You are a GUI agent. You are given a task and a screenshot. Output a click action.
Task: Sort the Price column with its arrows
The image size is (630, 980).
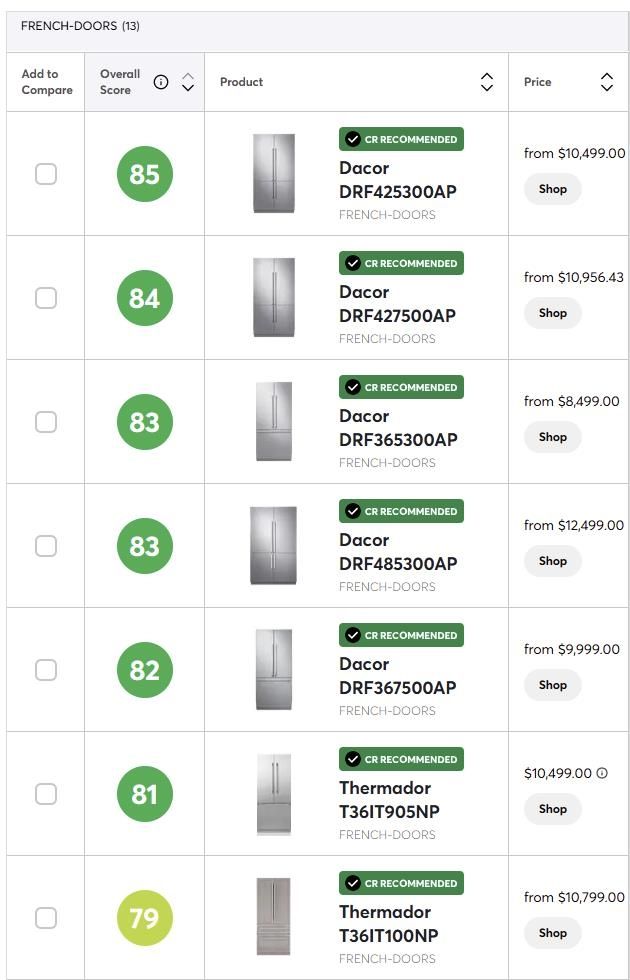607,82
